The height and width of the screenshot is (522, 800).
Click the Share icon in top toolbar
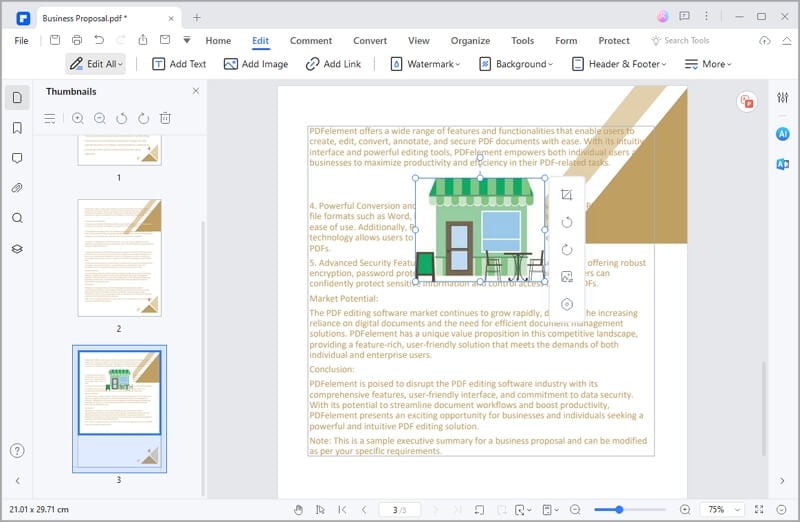pos(143,40)
